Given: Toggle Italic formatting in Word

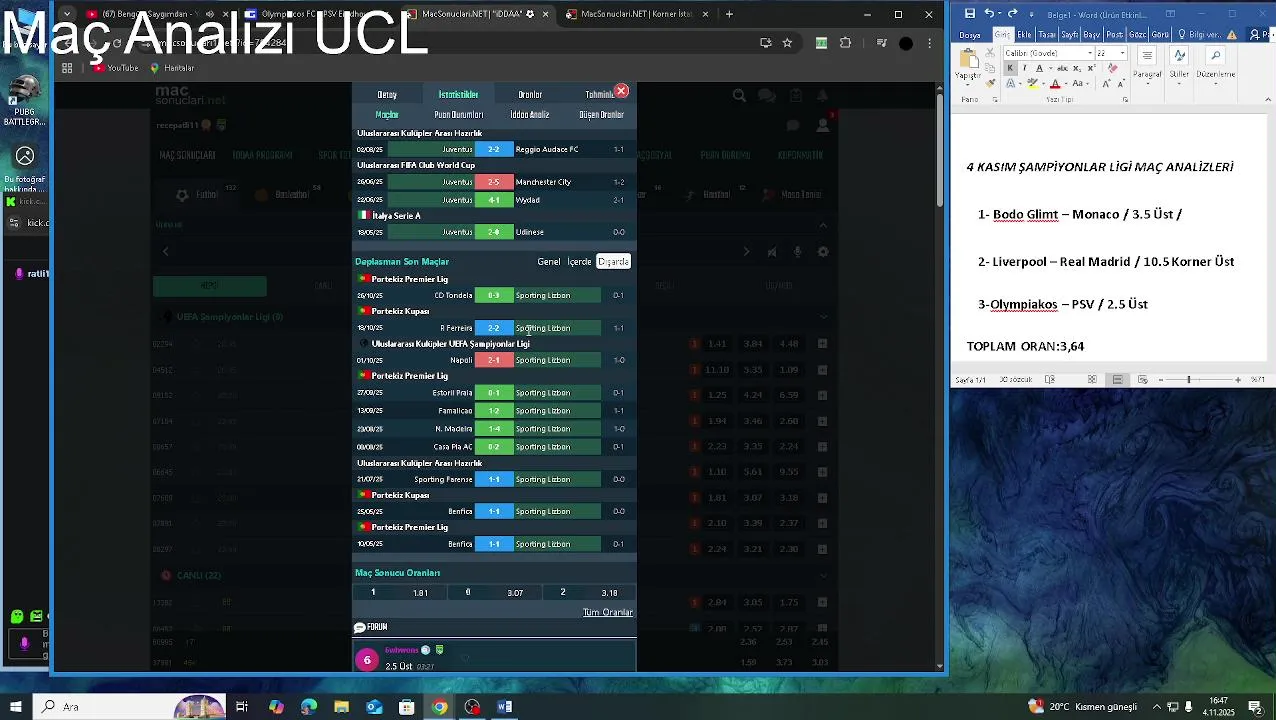Looking at the screenshot, I should [1025, 68].
